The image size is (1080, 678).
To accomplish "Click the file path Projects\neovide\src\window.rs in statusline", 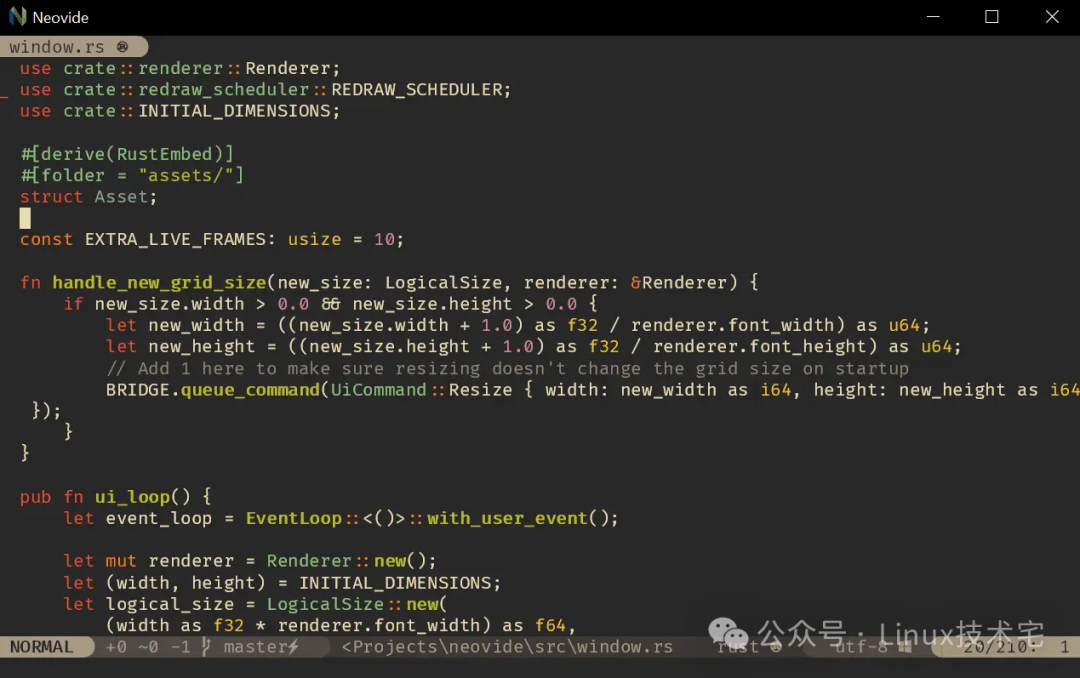I will click(x=507, y=647).
